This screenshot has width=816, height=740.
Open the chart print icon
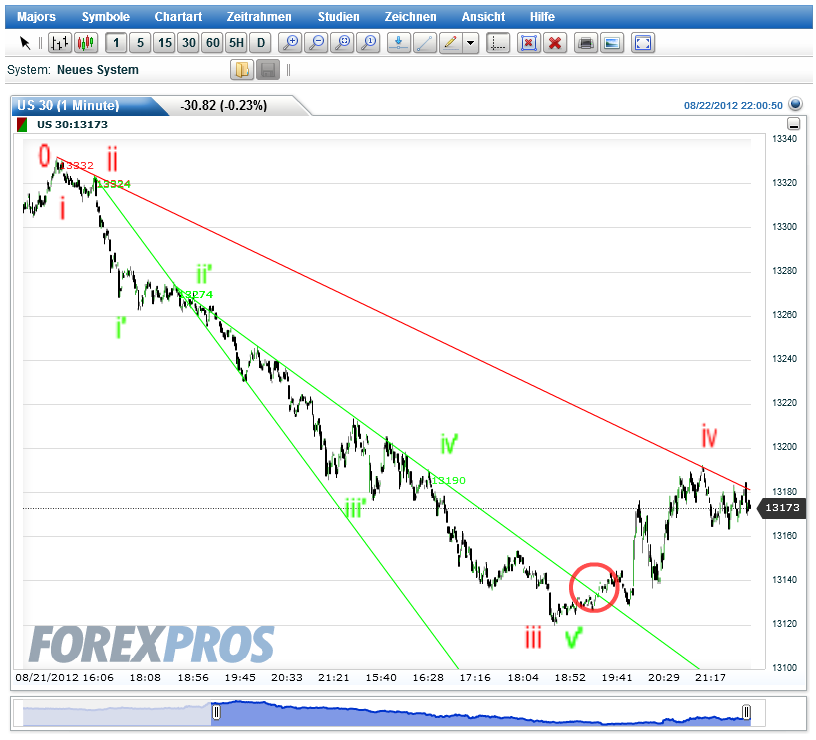[x=585, y=43]
